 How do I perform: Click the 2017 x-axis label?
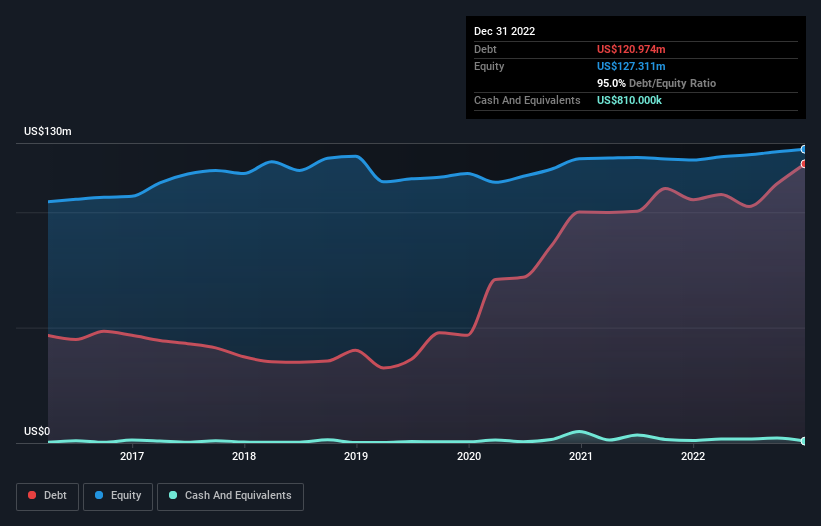tap(132, 456)
